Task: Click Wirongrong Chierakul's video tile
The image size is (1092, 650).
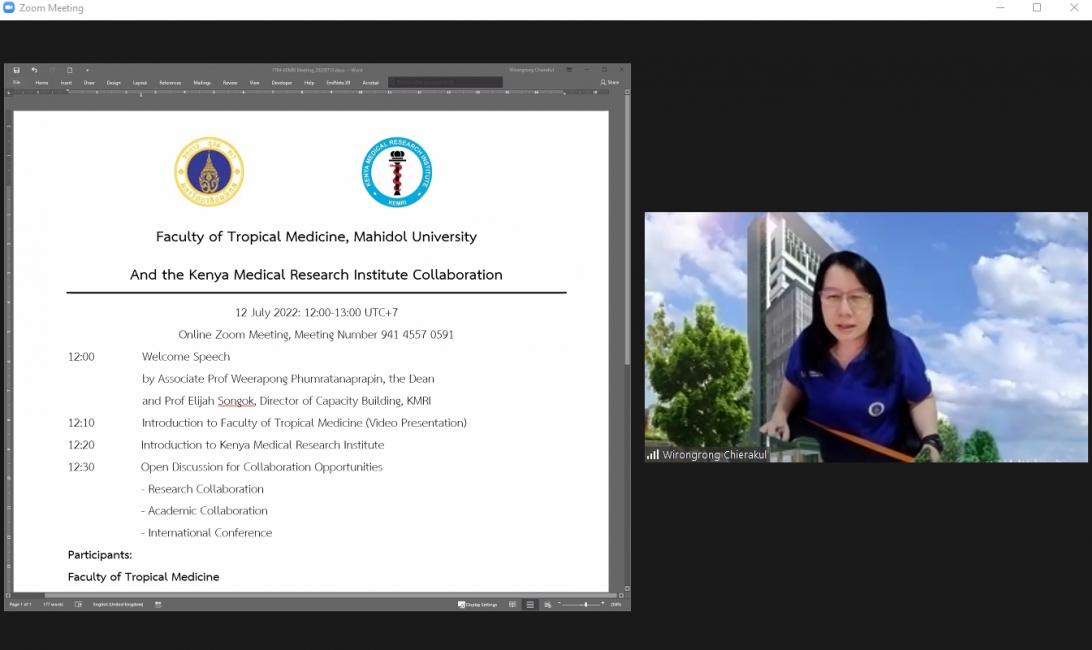Action: [x=866, y=336]
